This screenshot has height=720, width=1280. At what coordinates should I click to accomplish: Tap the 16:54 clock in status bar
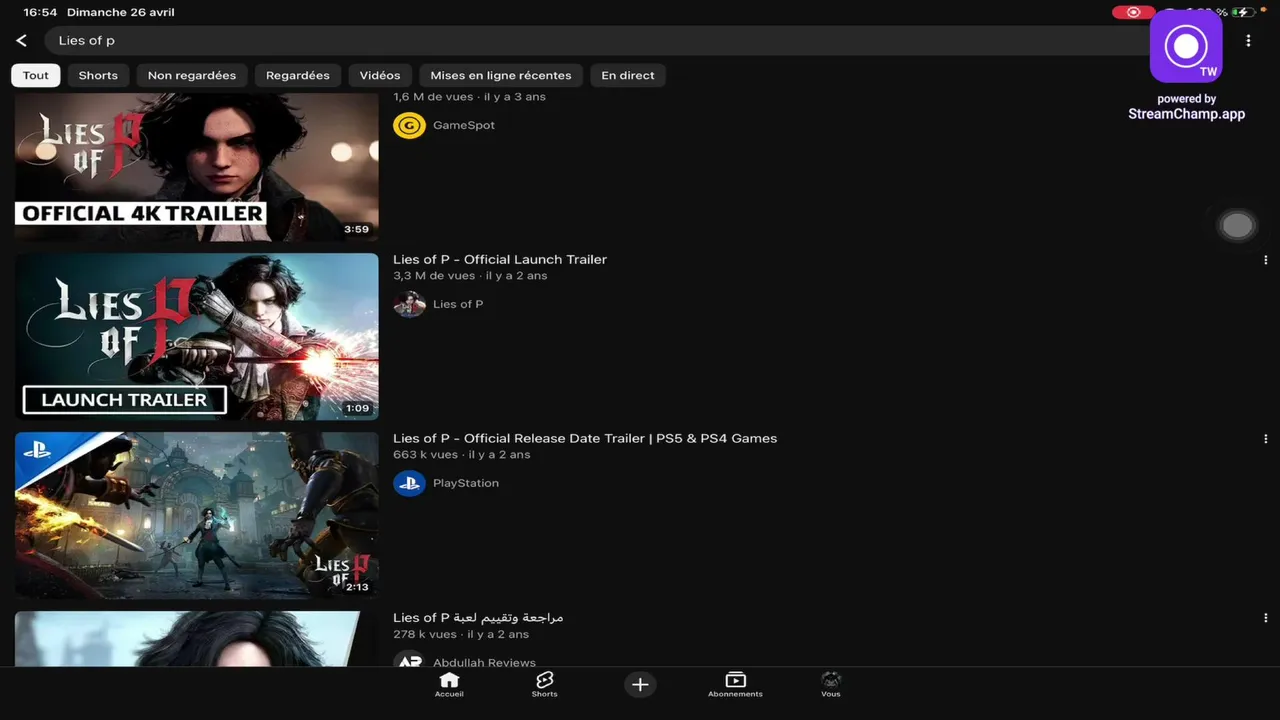[40, 12]
